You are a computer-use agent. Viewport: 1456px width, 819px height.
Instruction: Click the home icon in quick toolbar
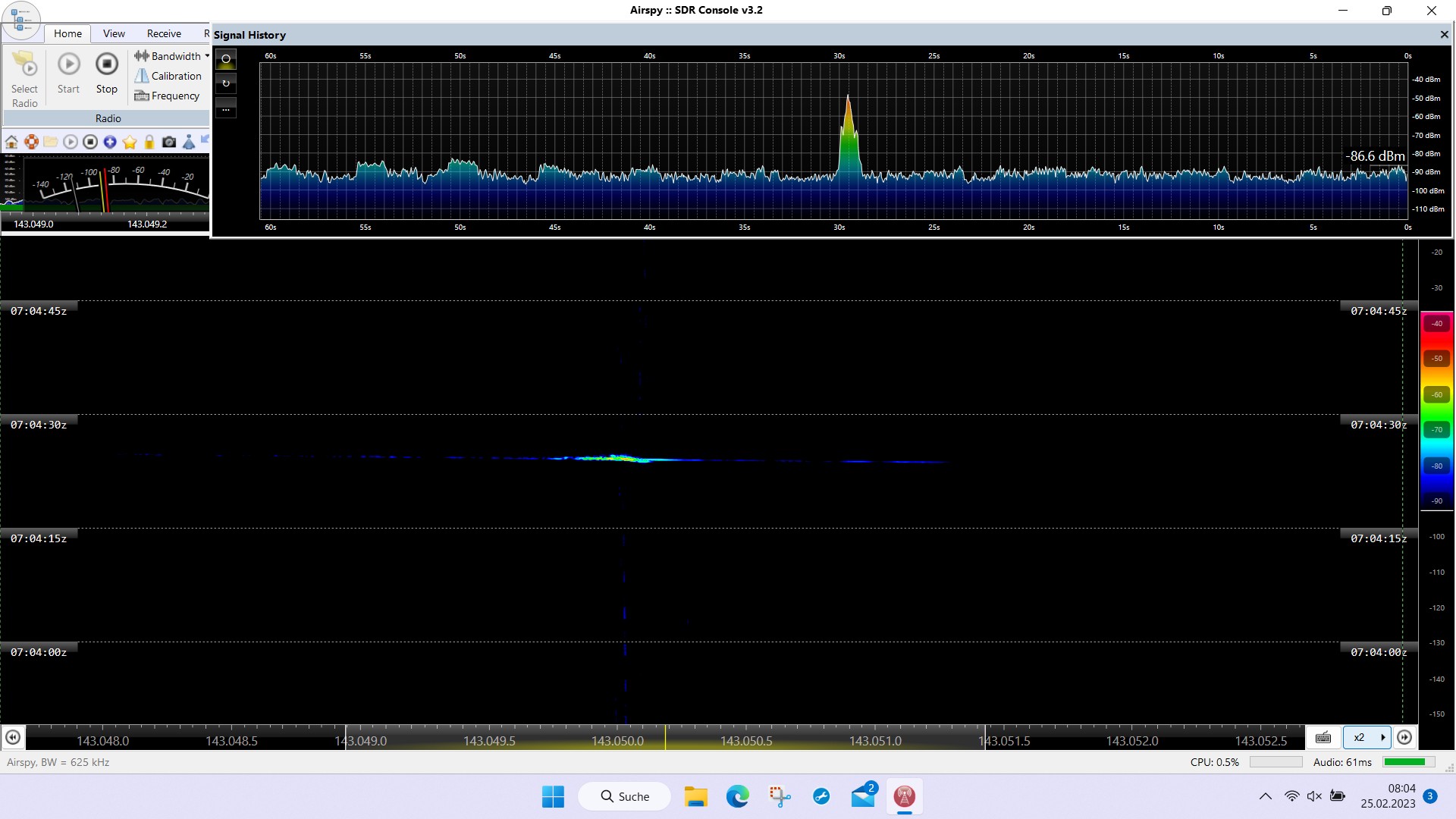pyautogui.click(x=11, y=142)
